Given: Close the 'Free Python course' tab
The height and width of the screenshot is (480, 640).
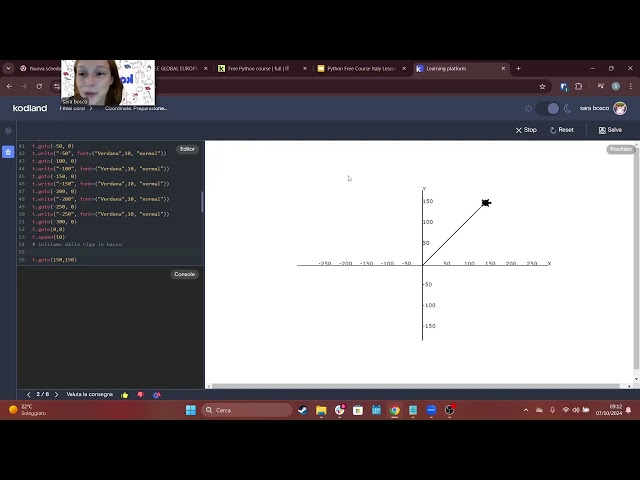Looking at the screenshot, I should [x=305, y=69].
